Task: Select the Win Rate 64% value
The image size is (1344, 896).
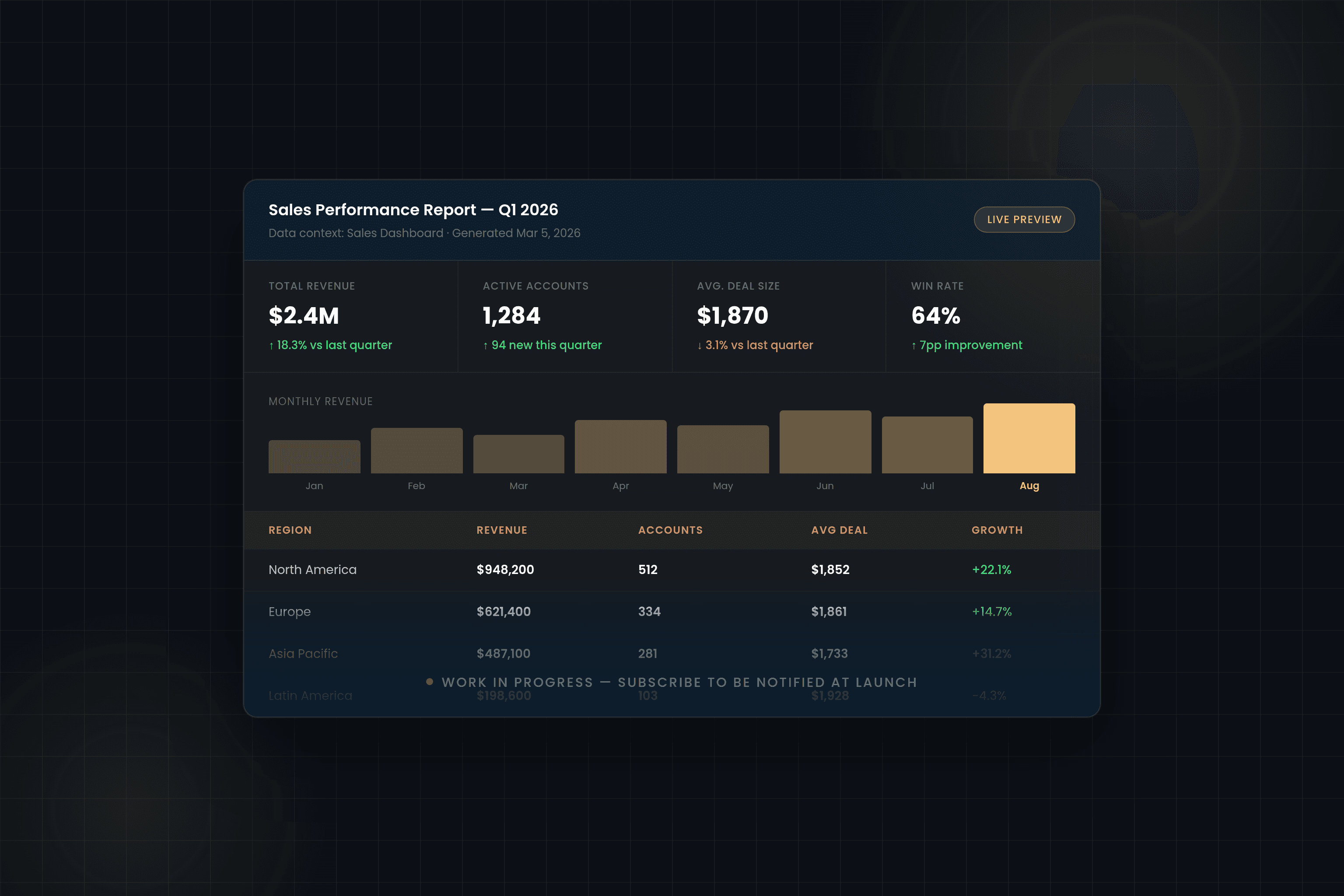Action: (x=936, y=315)
